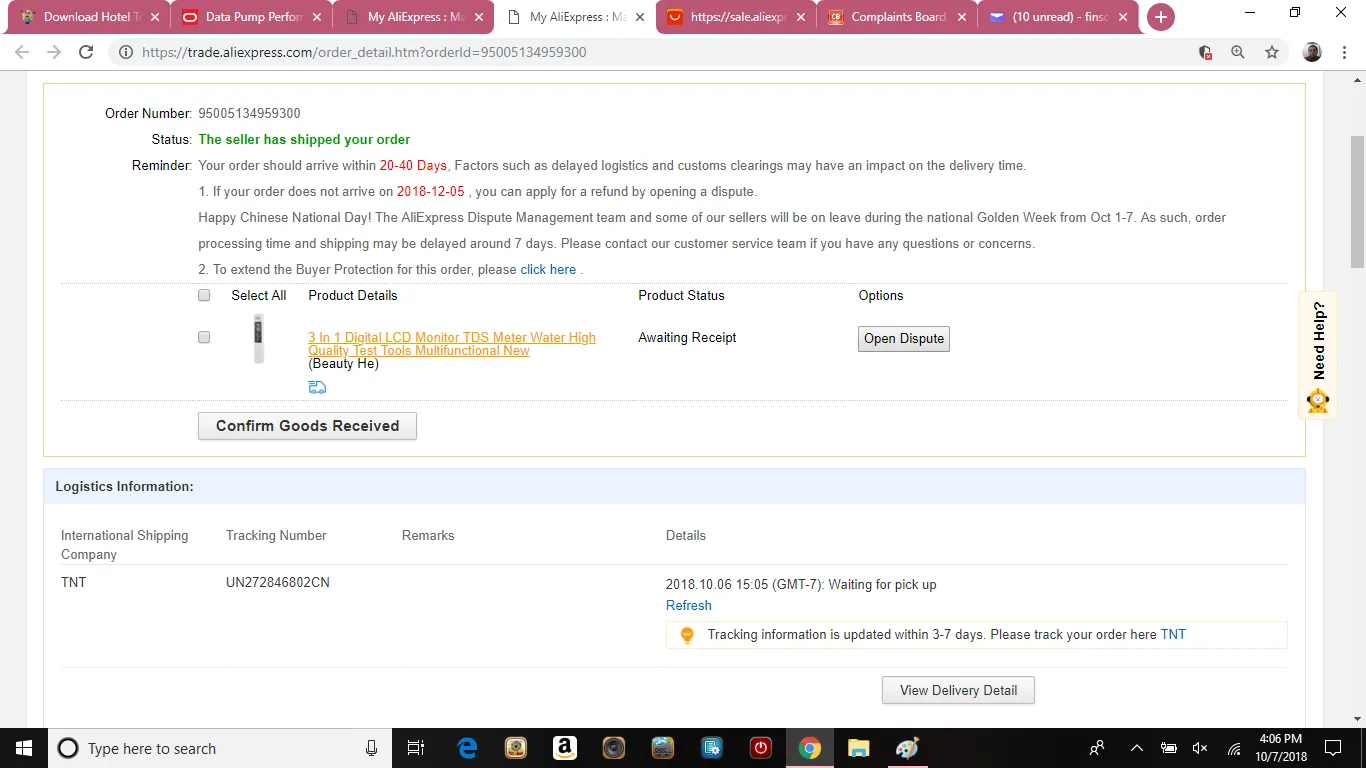The width and height of the screenshot is (1366, 768).
Task: Open the Amazon app in the taskbar
Action: tap(564, 748)
